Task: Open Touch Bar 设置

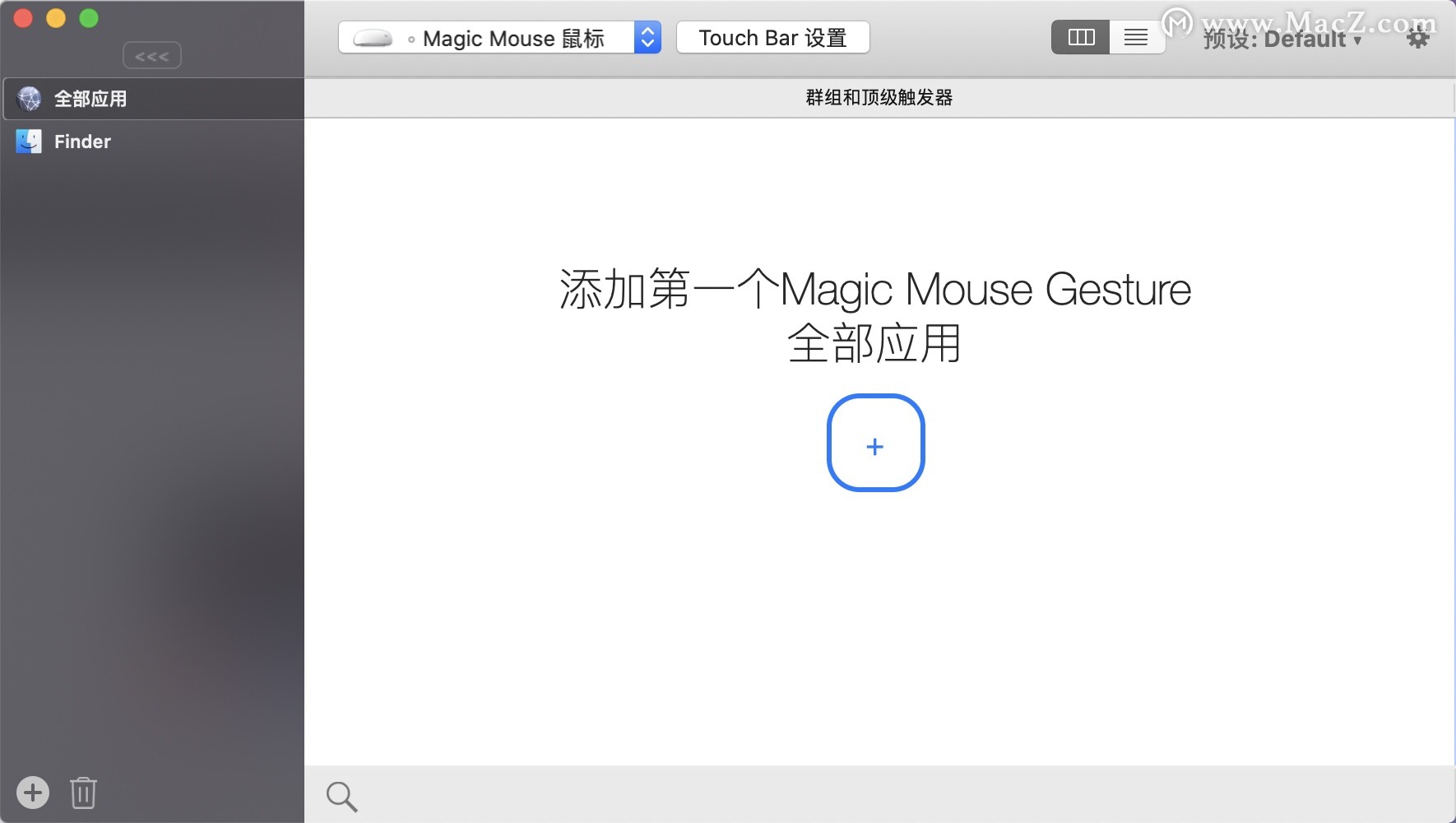Action: [772, 38]
